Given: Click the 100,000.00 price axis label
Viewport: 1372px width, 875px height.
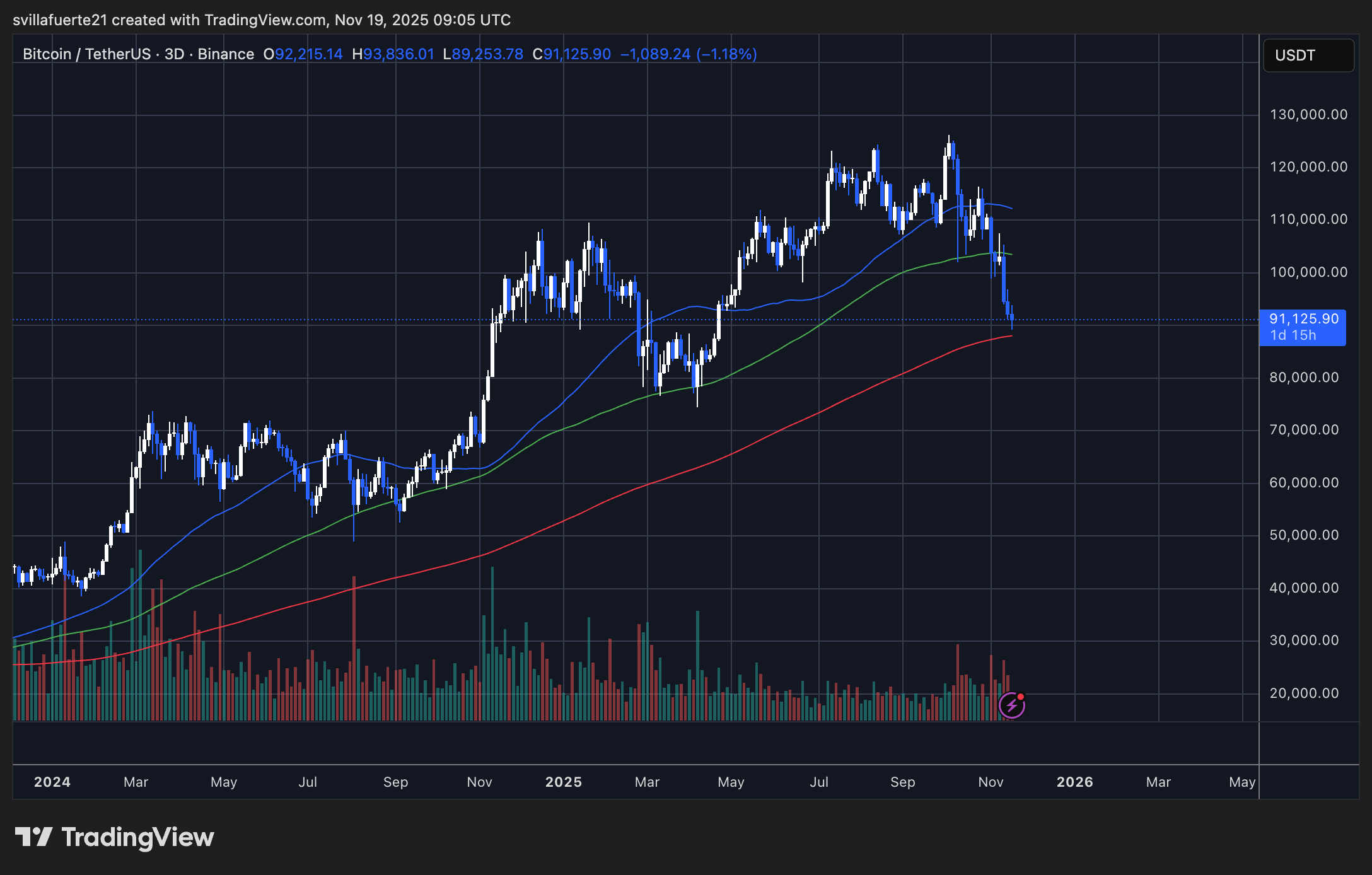Looking at the screenshot, I should [x=1308, y=272].
